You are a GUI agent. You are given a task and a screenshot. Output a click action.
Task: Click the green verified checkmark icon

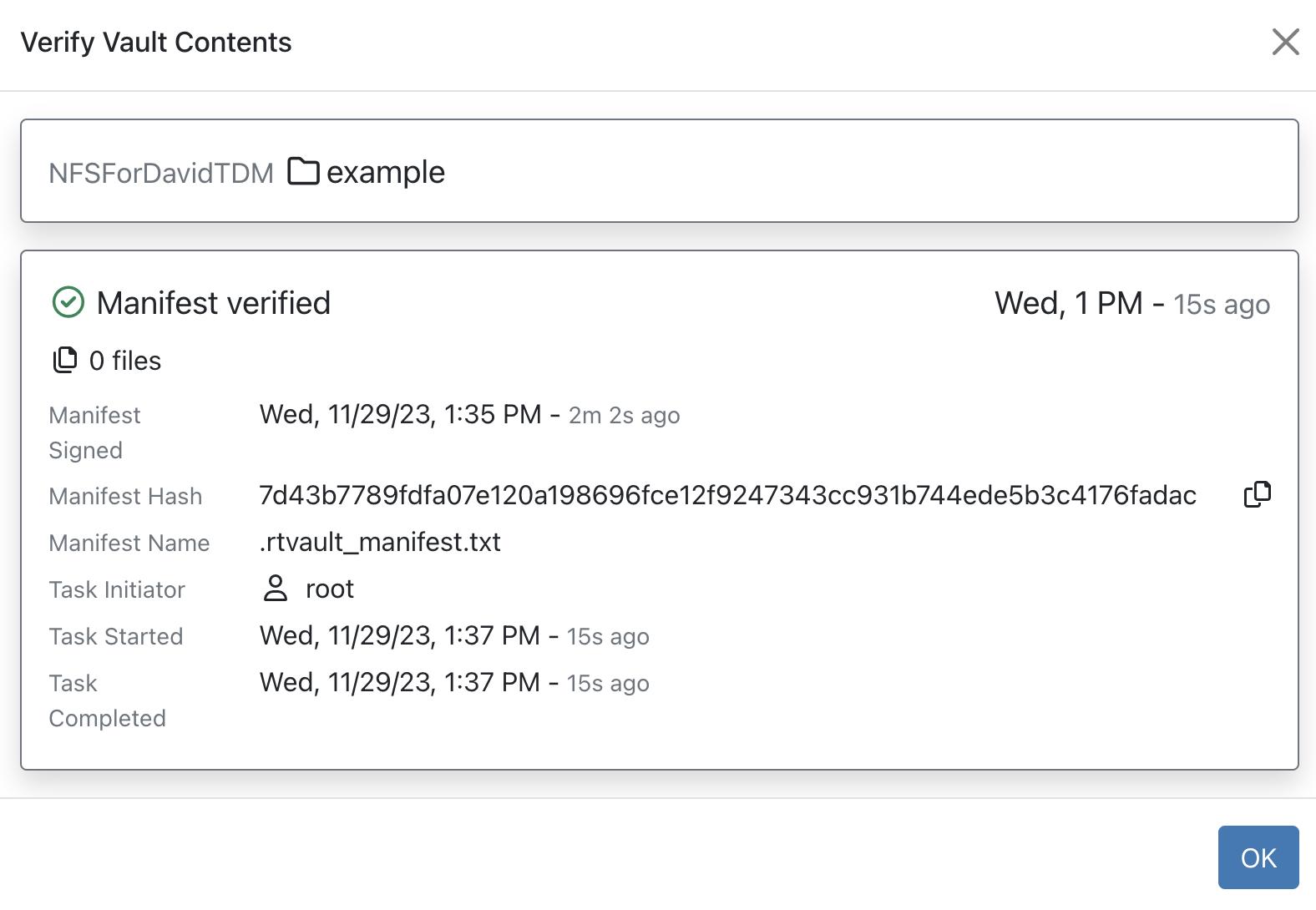[x=69, y=301]
